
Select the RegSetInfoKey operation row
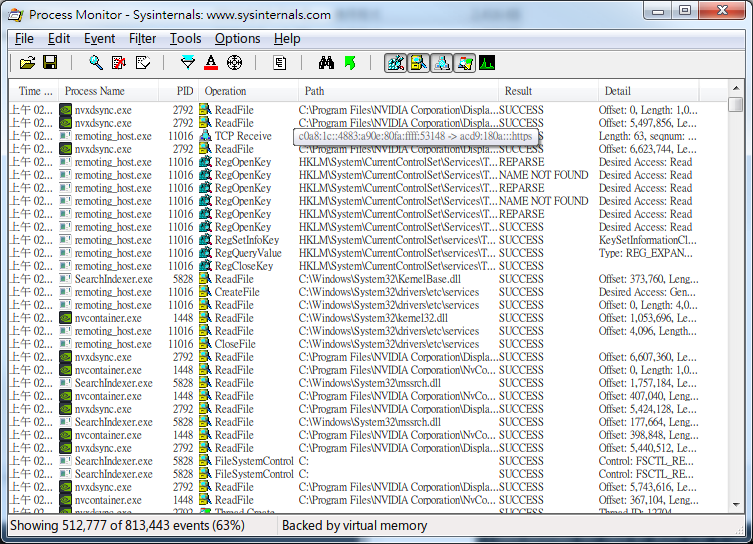(354, 240)
